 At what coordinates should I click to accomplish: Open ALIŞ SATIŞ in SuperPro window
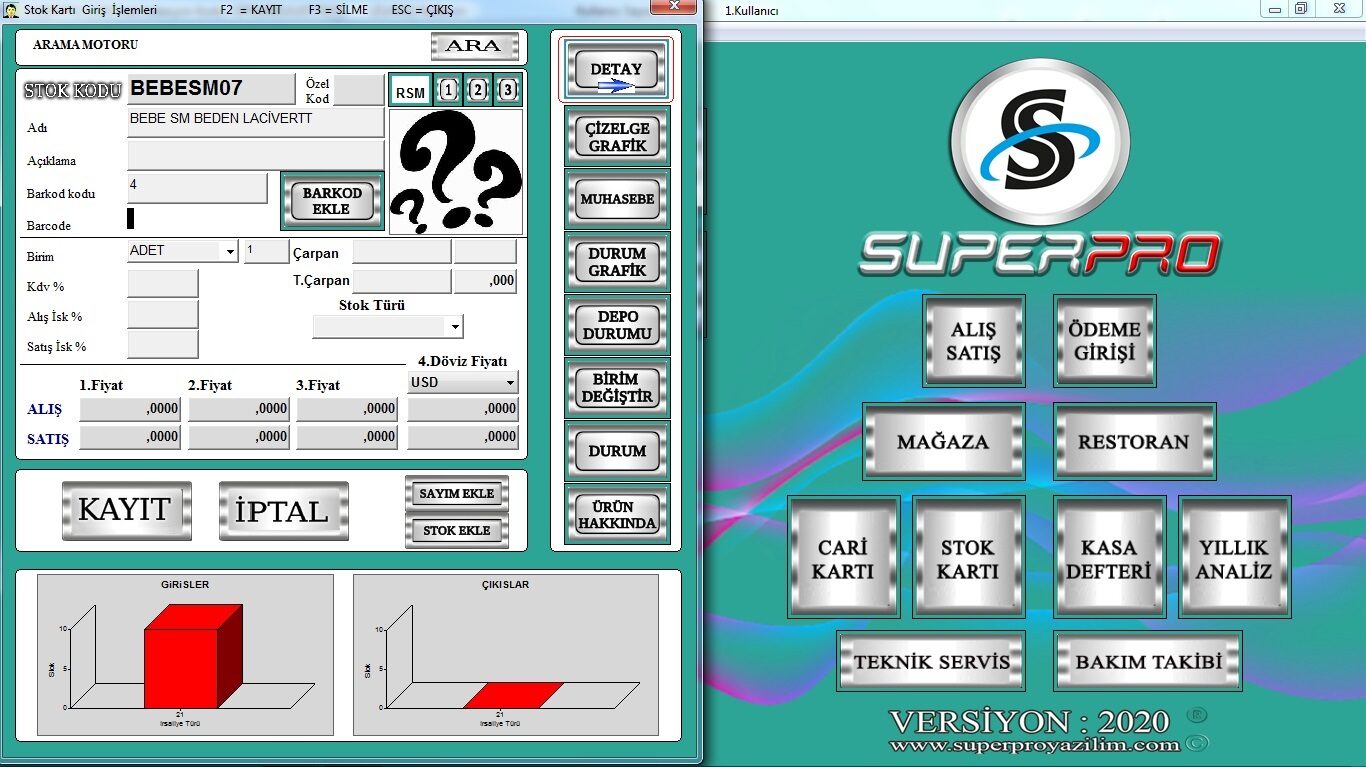[974, 341]
